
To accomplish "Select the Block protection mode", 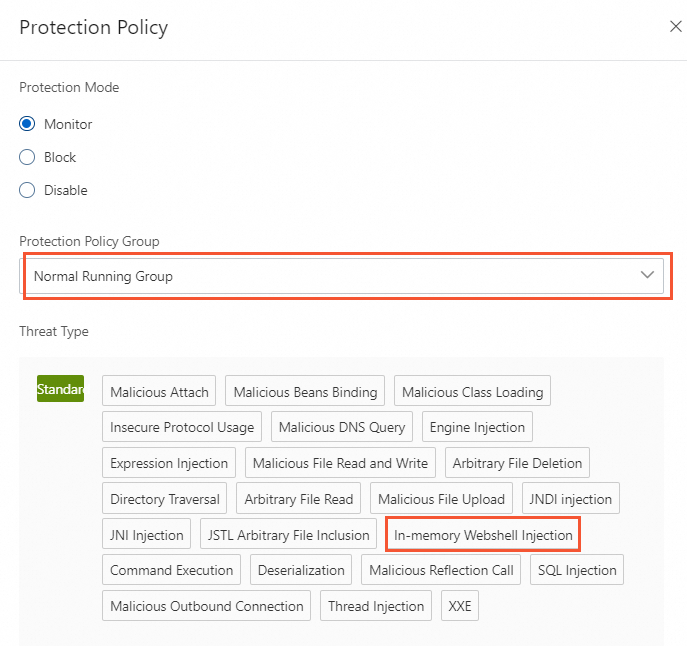I will 28,158.
